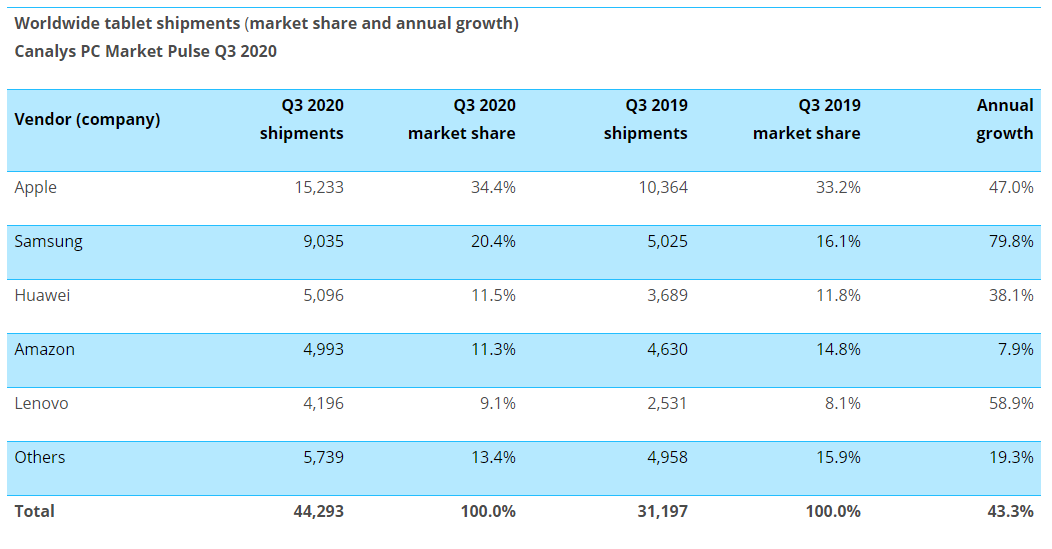Click the "Q3 2020 market share" column header

click(462, 119)
